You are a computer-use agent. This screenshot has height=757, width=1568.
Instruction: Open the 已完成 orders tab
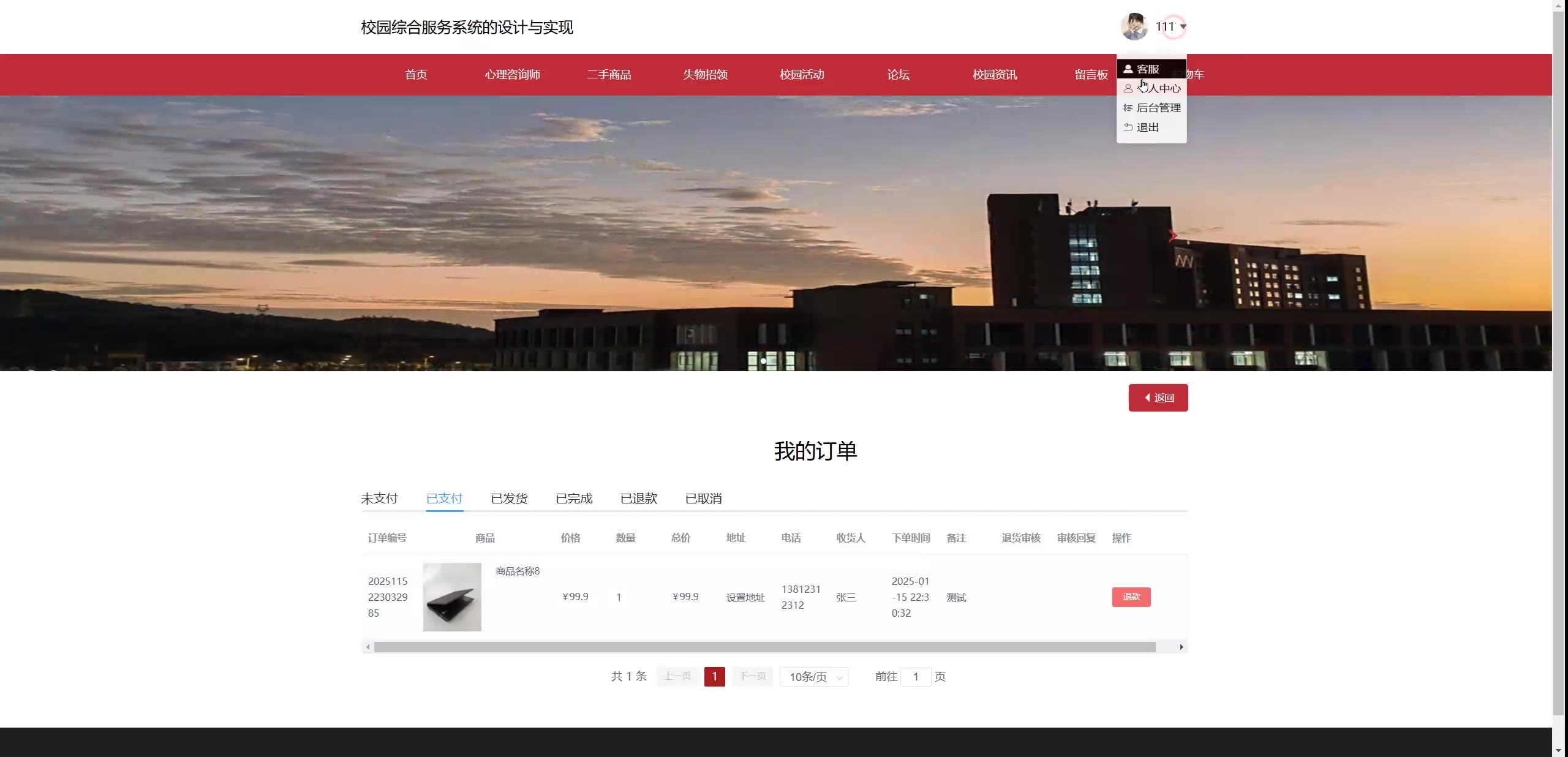574,499
